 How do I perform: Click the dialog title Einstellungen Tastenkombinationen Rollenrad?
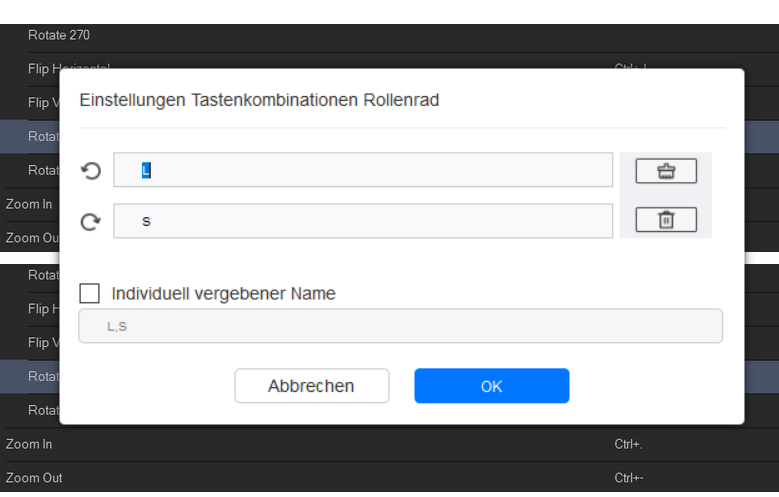click(x=259, y=100)
